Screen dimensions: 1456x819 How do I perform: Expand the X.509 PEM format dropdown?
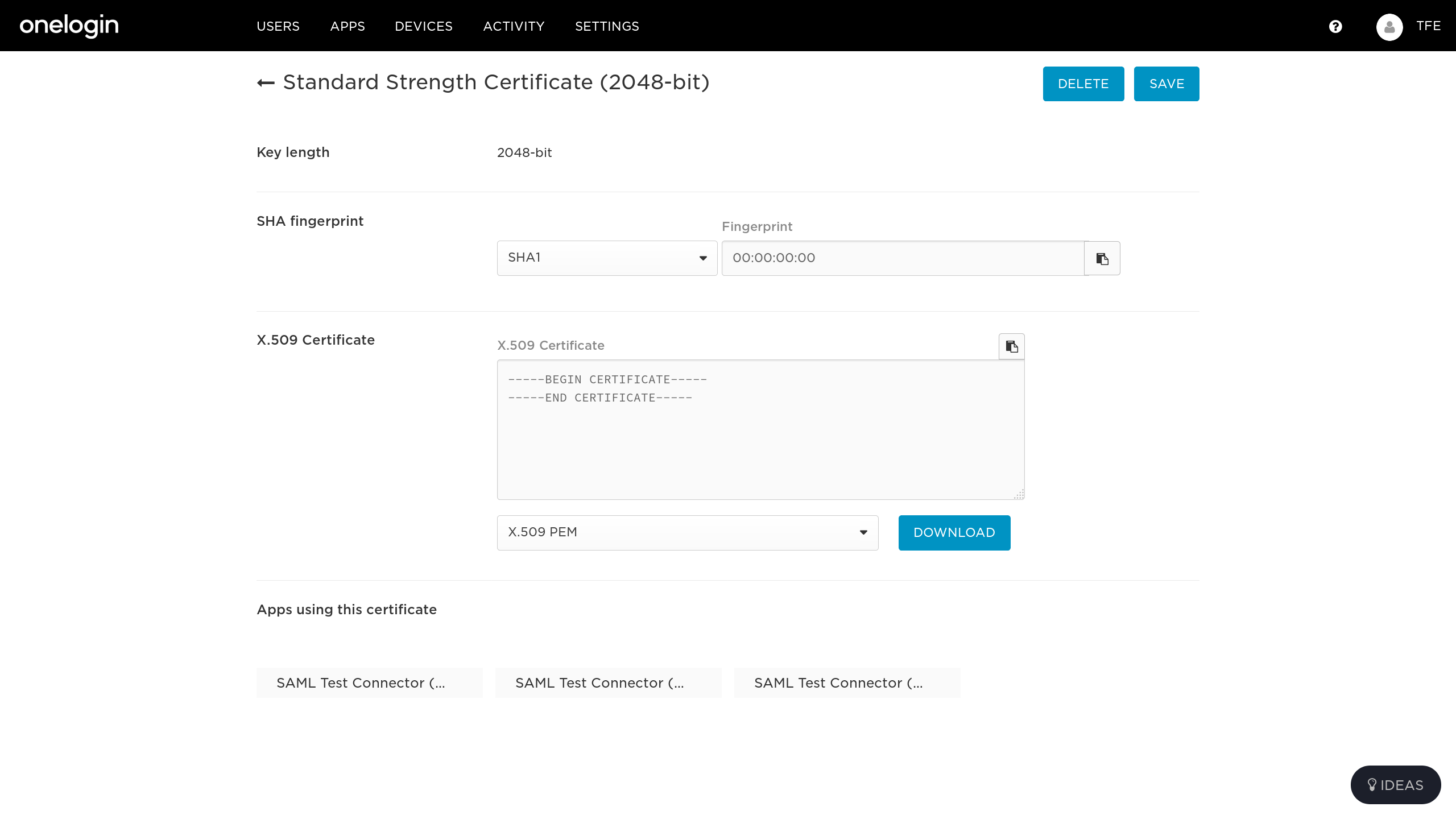click(x=687, y=532)
